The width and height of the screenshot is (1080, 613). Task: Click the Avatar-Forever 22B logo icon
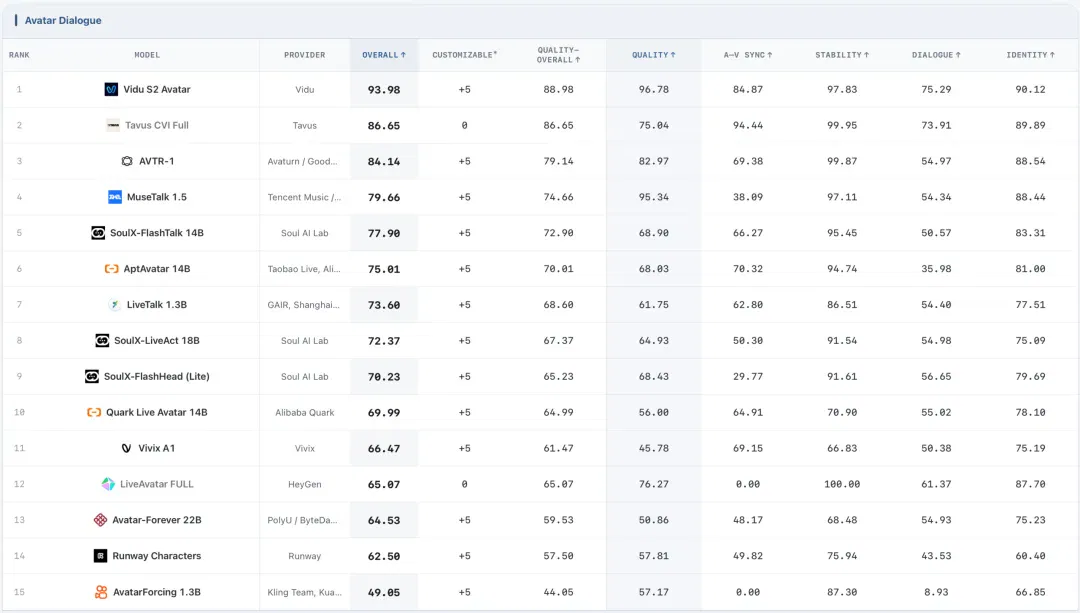[x=101, y=520]
